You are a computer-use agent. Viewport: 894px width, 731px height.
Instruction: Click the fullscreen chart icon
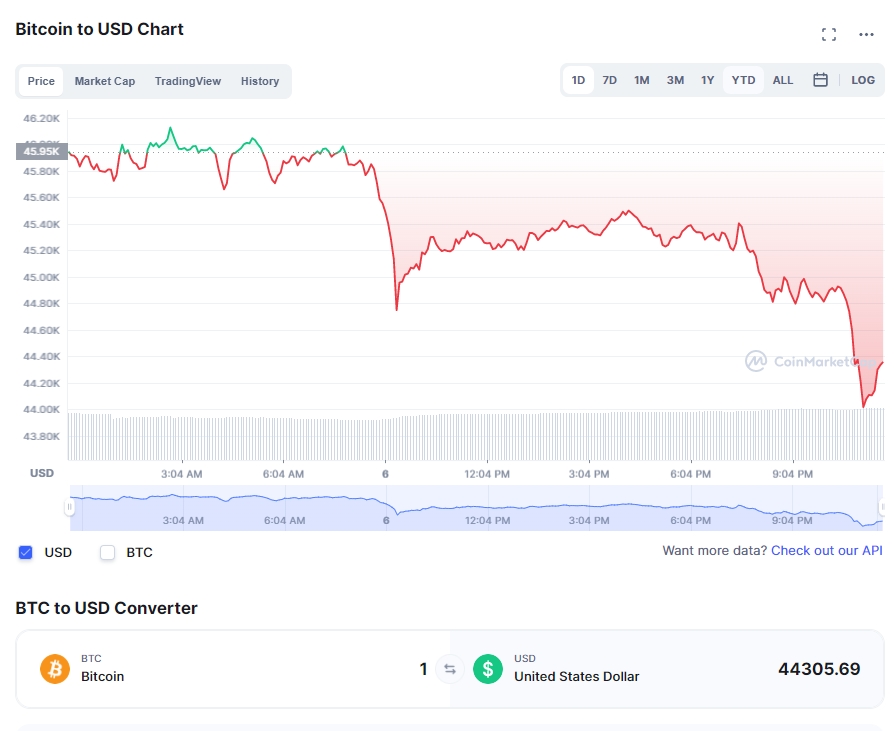[x=829, y=35]
